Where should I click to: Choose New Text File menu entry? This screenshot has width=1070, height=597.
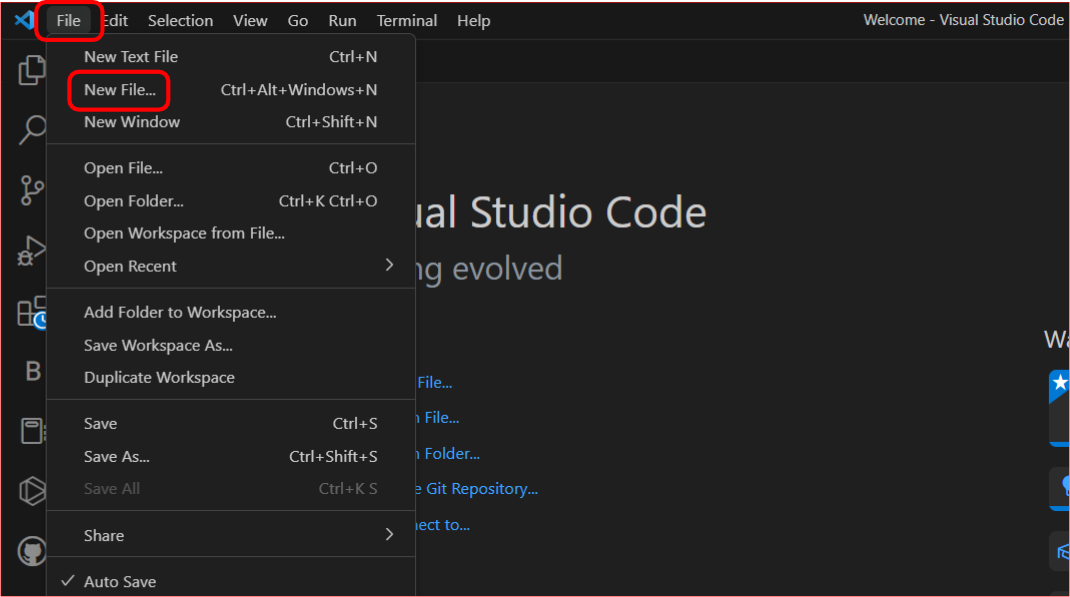(x=231, y=57)
